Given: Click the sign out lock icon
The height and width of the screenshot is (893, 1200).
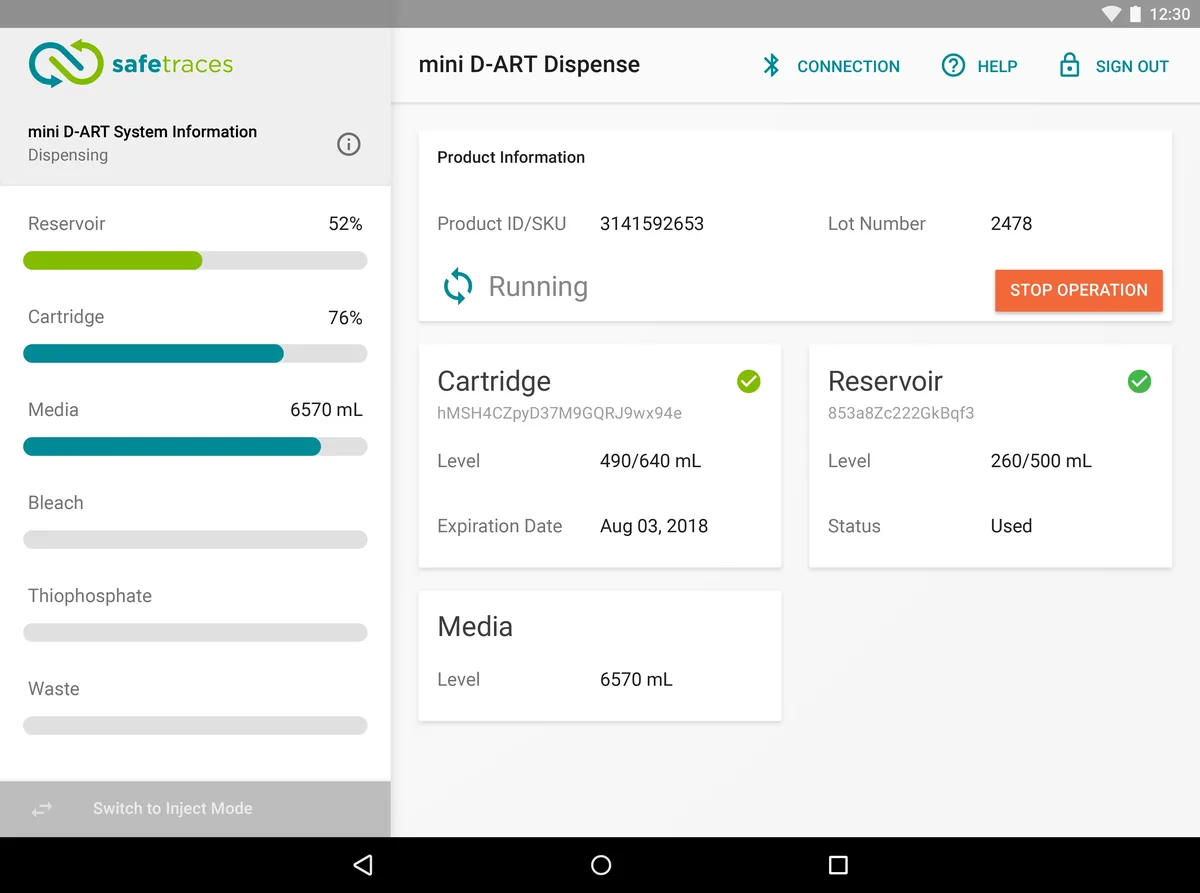Looking at the screenshot, I should coord(1069,66).
